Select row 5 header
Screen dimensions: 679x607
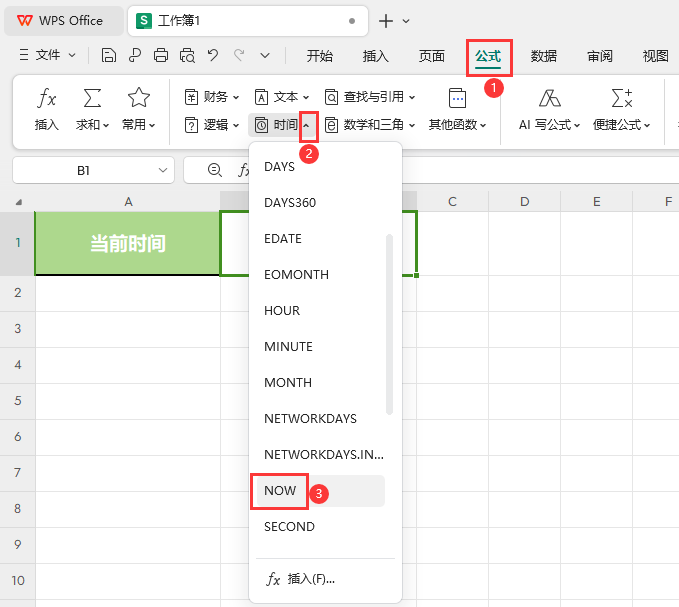click(x=17, y=401)
